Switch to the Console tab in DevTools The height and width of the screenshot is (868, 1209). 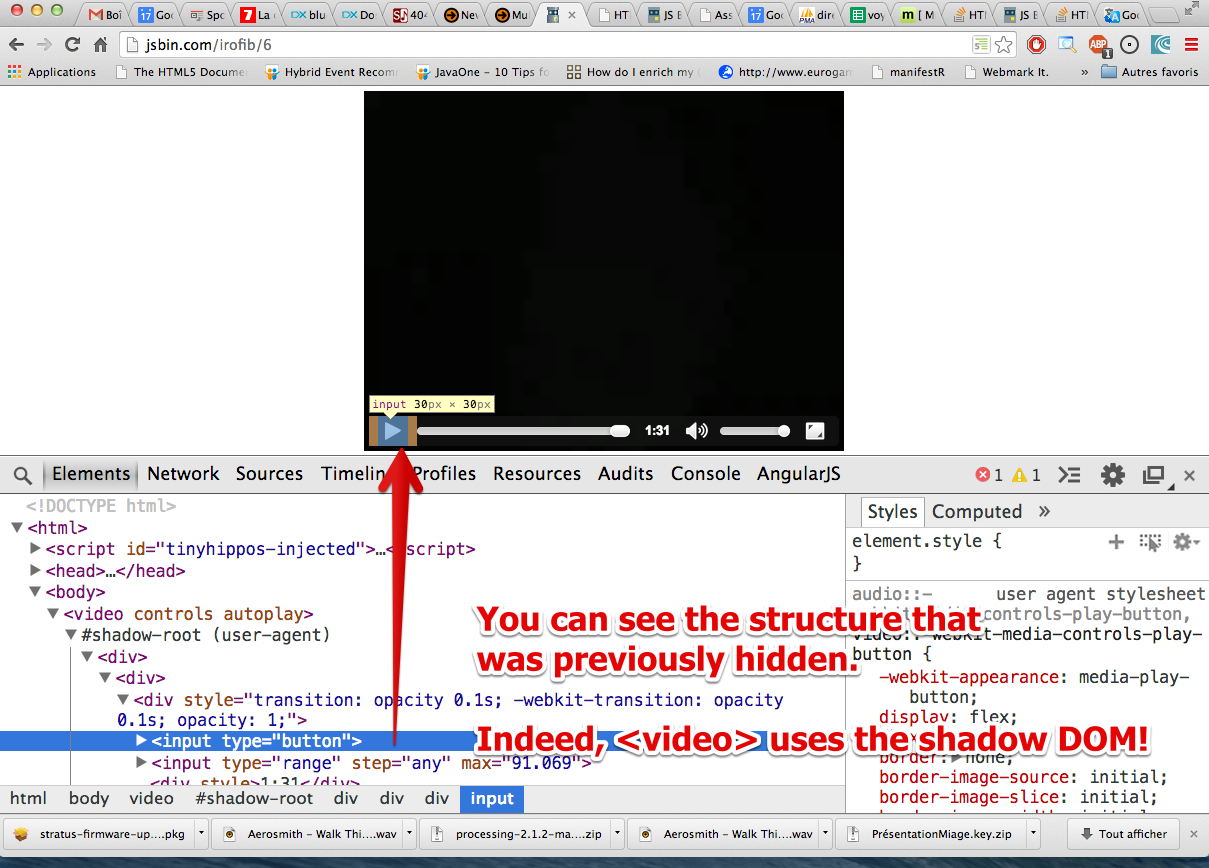point(705,474)
